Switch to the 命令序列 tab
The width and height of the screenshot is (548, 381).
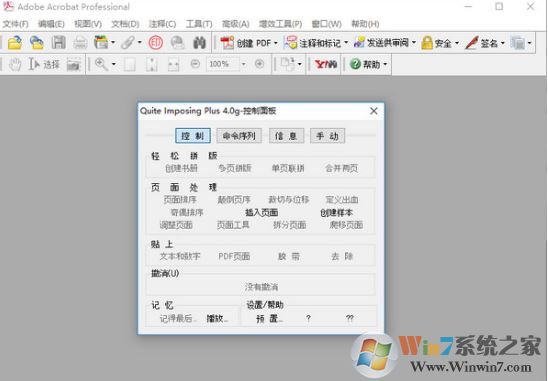click(239, 136)
